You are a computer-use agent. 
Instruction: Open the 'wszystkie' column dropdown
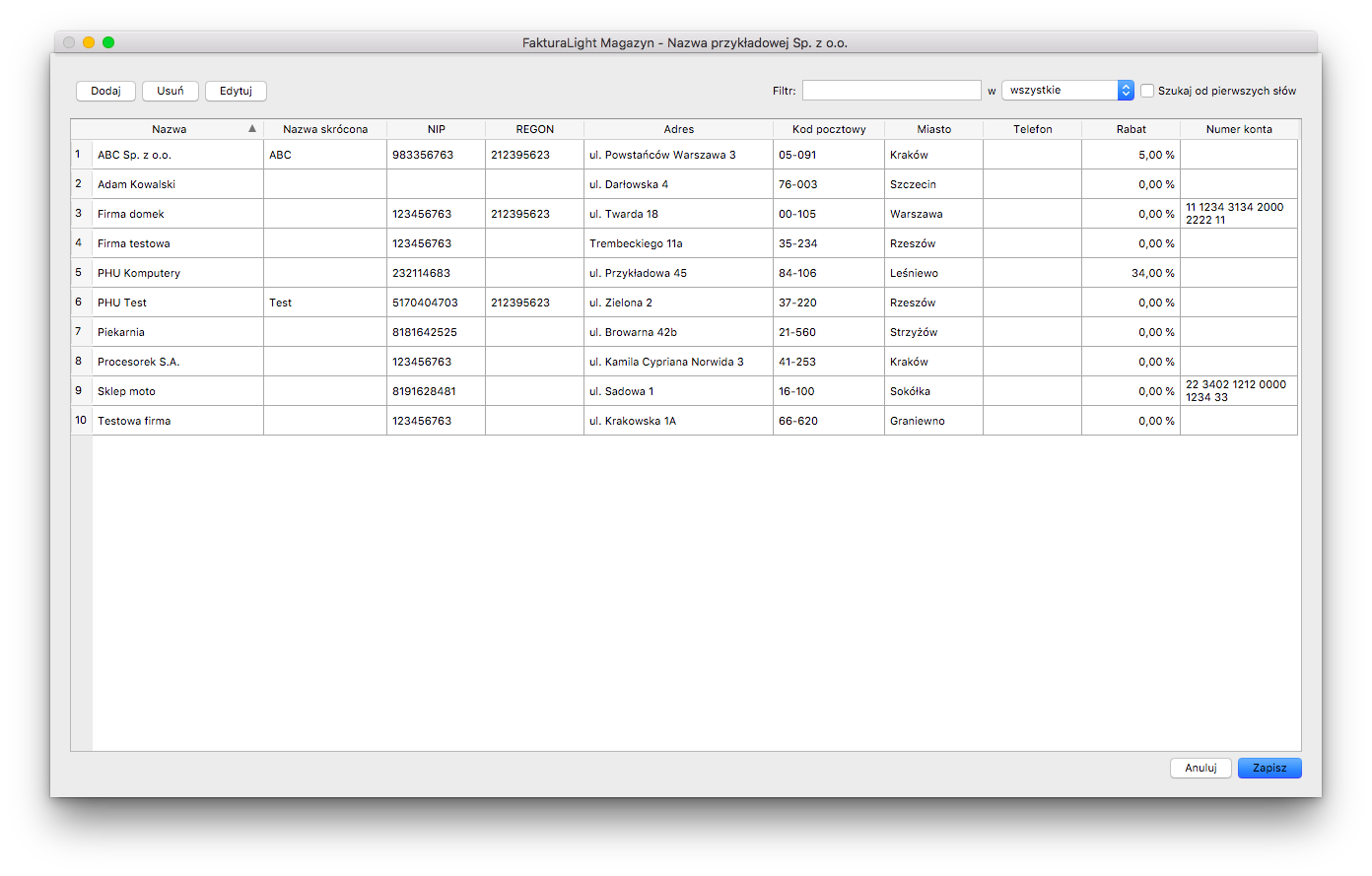tap(1067, 91)
